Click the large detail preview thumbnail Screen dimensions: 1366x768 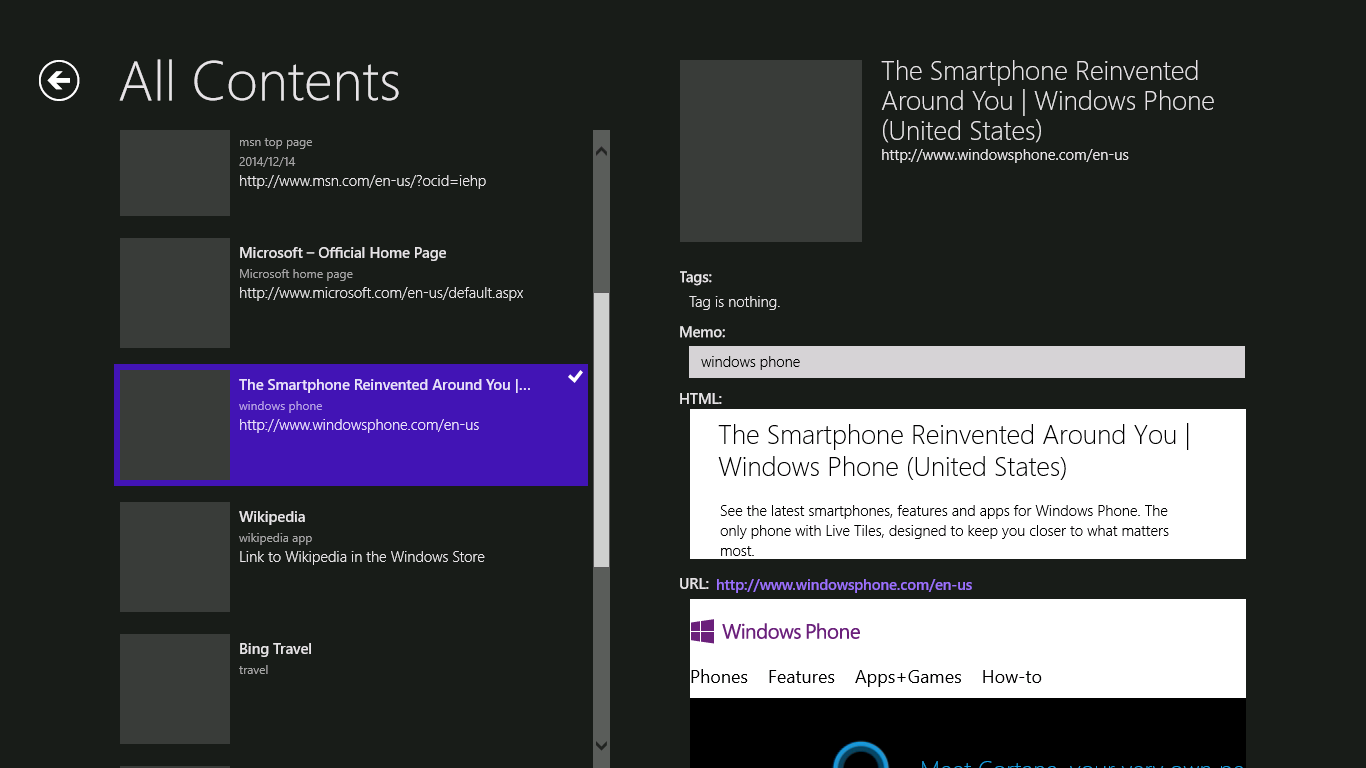point(770,151)
